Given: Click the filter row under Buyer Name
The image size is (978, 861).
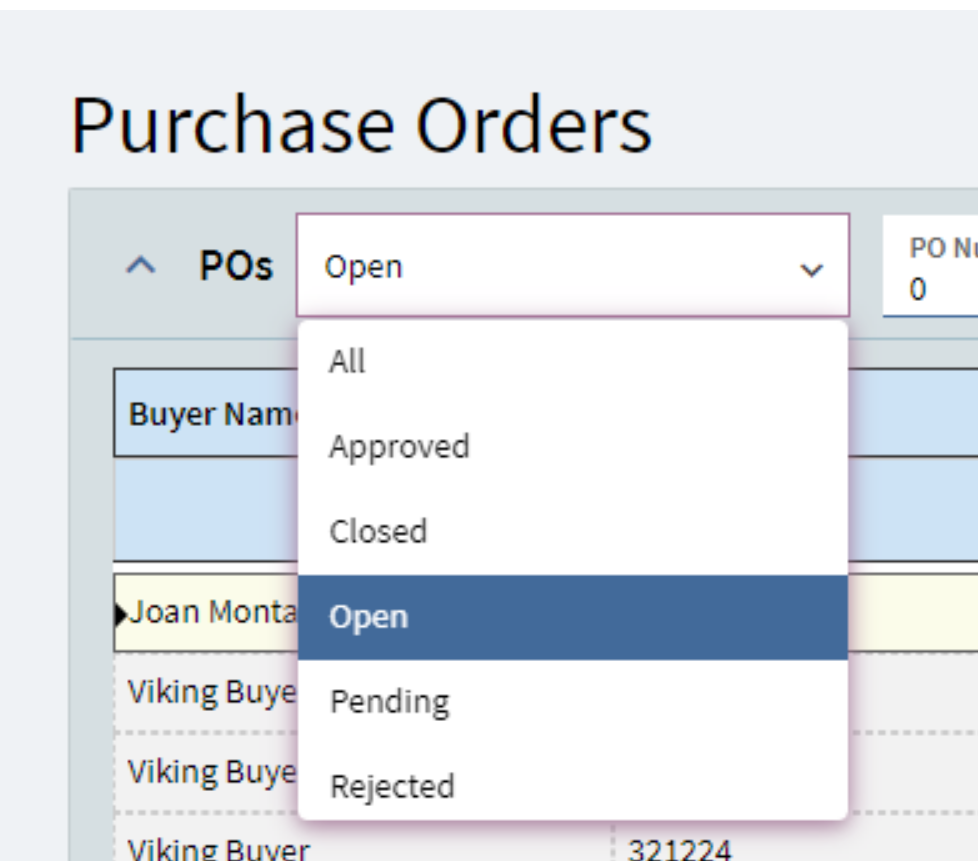Looking at the screenshot, I should click(206, 510).
